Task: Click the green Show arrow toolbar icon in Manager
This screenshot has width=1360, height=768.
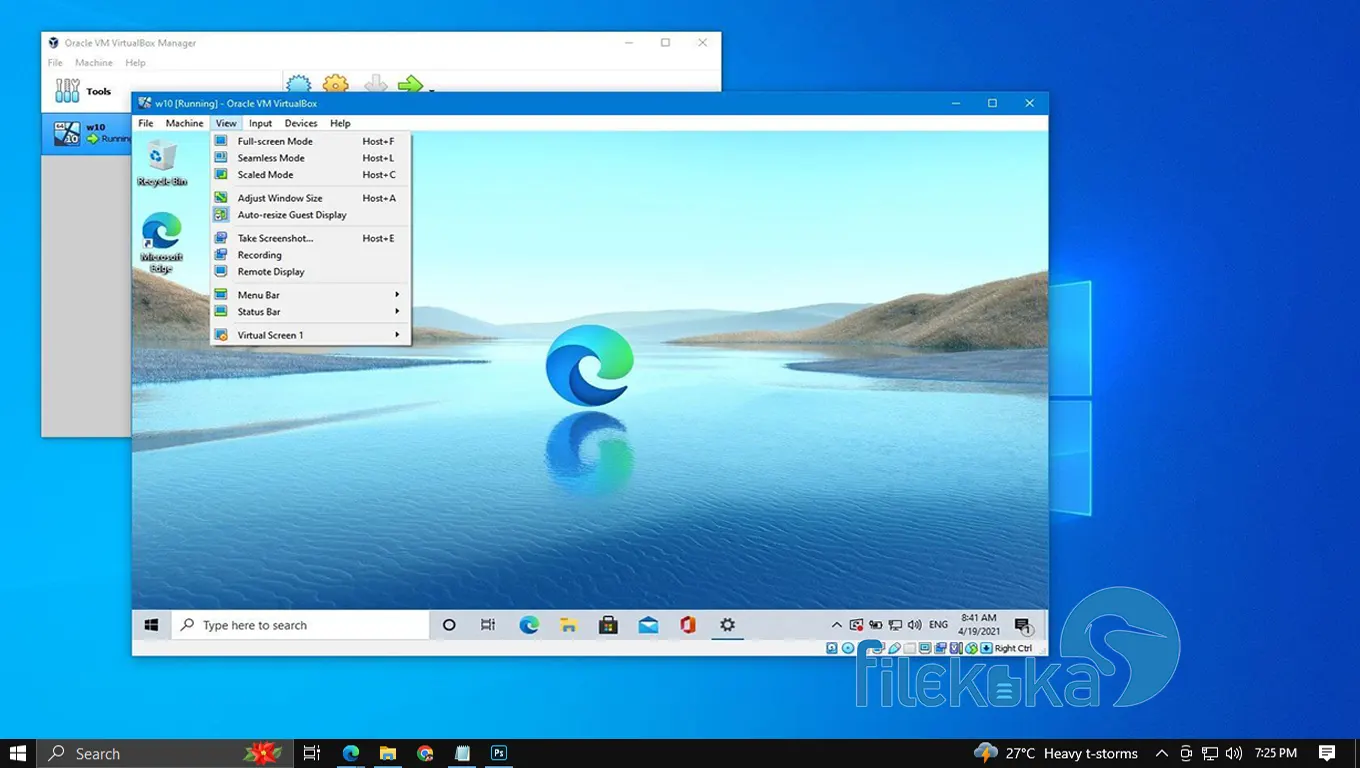Action: pos(410,84)
